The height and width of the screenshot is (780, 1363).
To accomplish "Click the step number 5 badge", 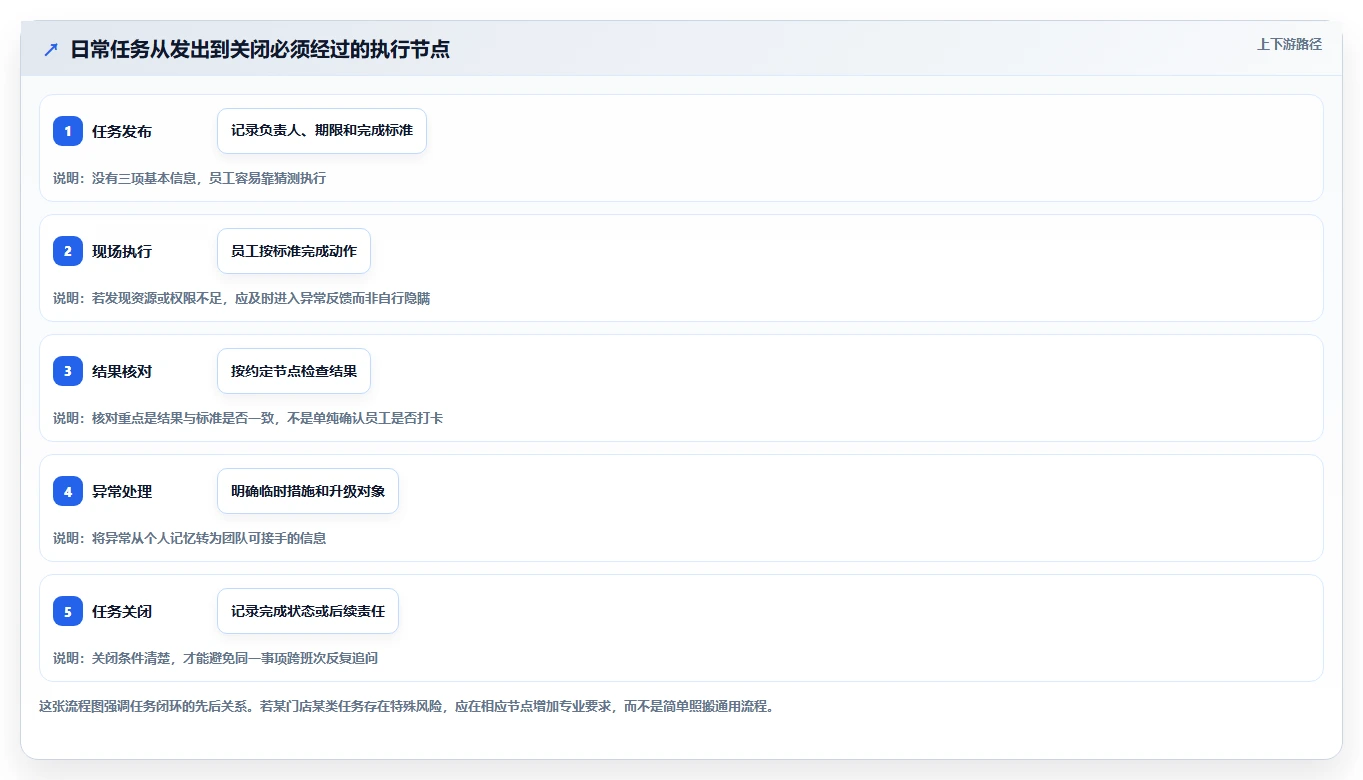I will point(68,611).
